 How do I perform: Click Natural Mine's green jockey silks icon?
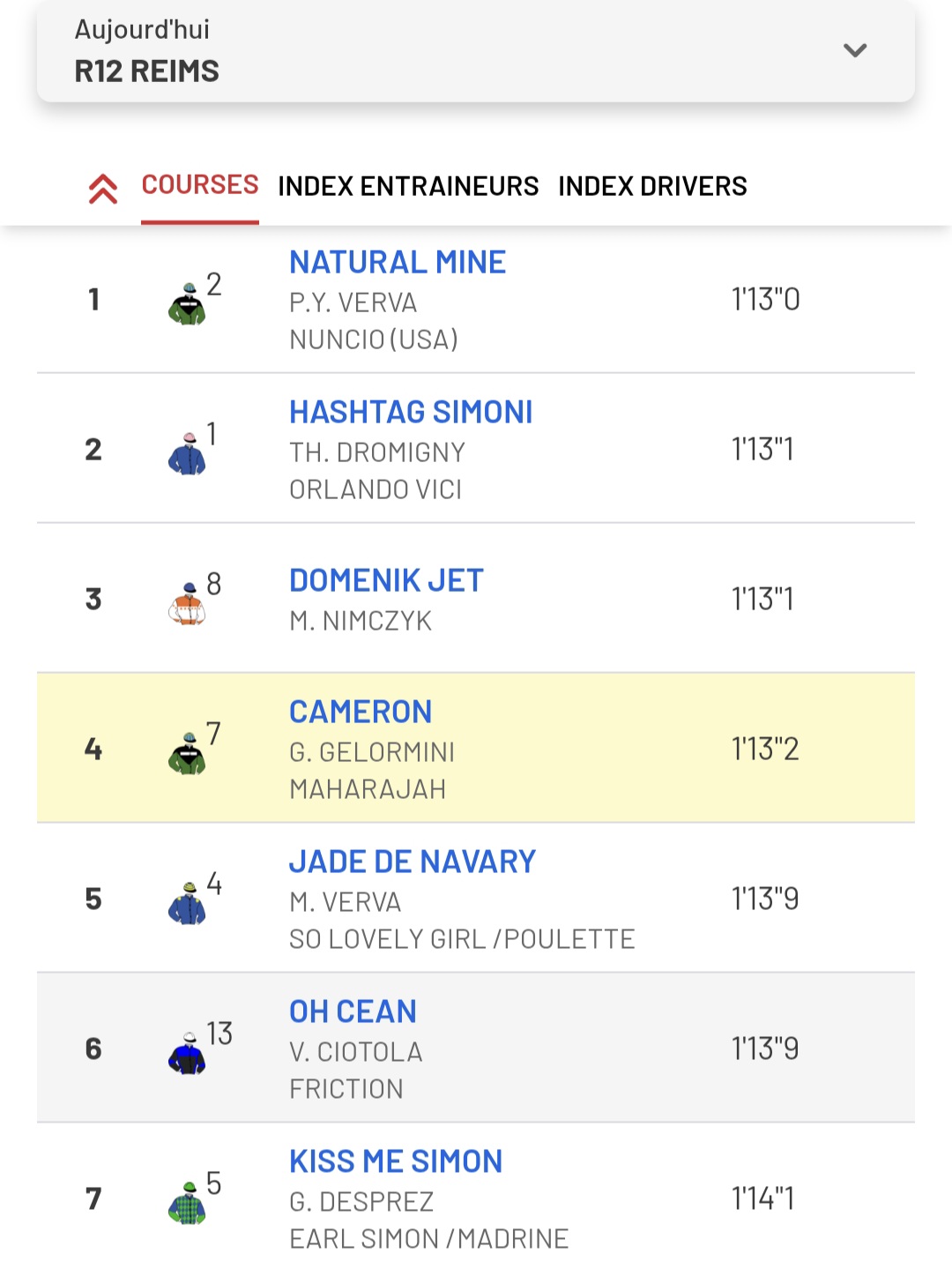coord(187,304)
